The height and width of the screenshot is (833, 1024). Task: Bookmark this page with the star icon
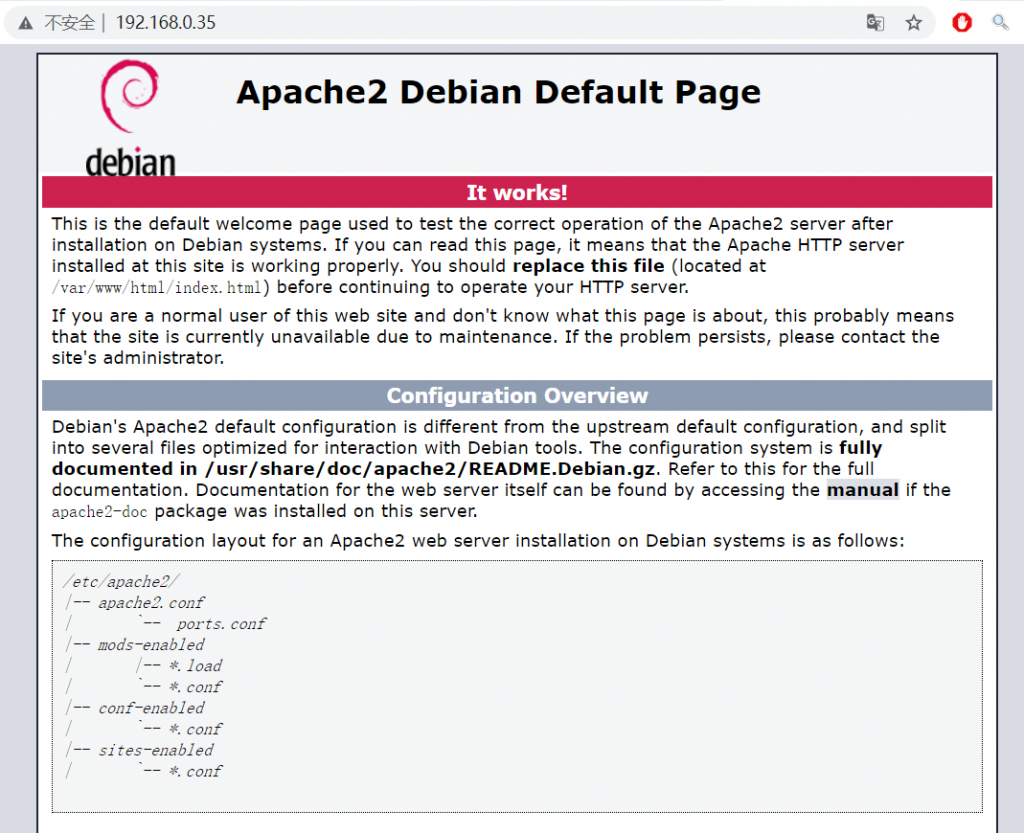click(914, 24)
